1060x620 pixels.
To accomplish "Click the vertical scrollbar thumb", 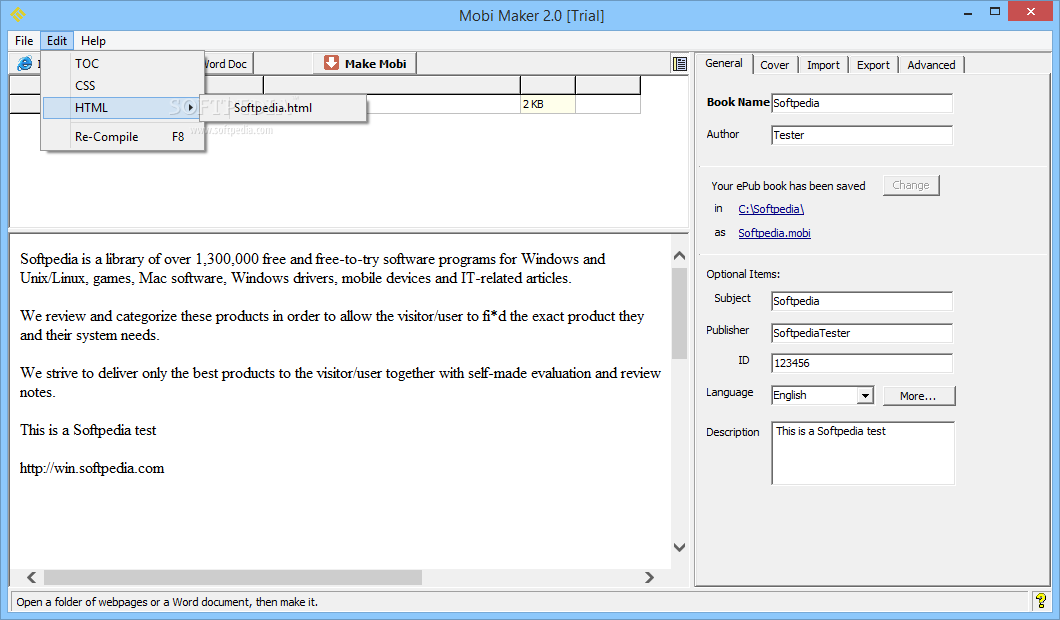I will pos(679,313).
